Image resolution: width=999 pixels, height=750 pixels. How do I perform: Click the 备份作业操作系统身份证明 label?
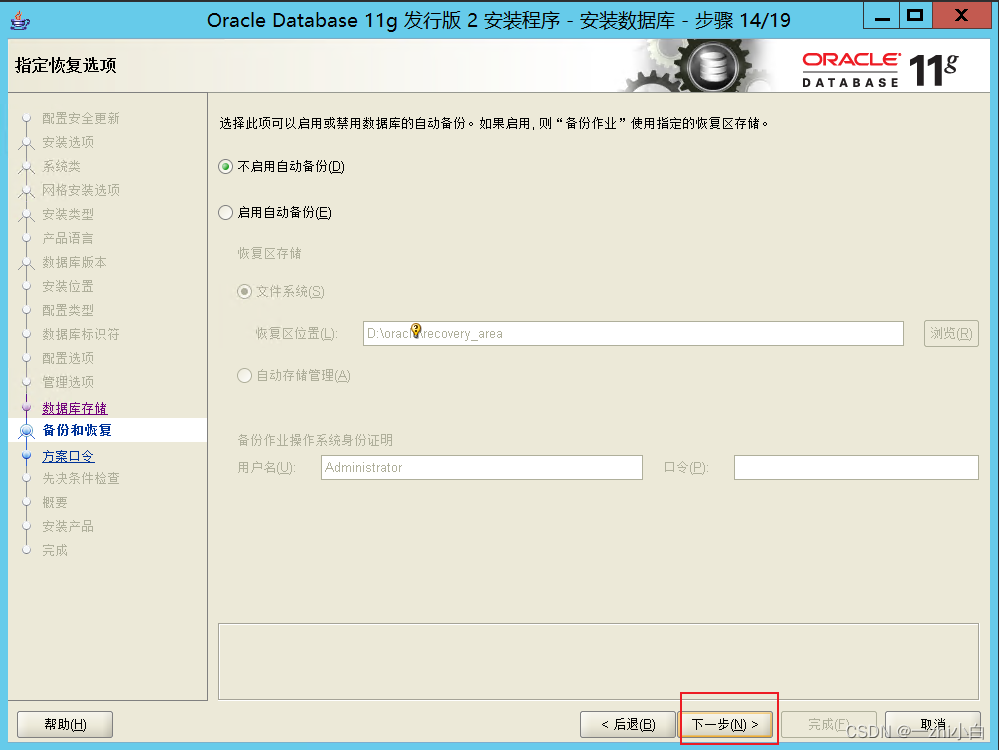point(315,440)
